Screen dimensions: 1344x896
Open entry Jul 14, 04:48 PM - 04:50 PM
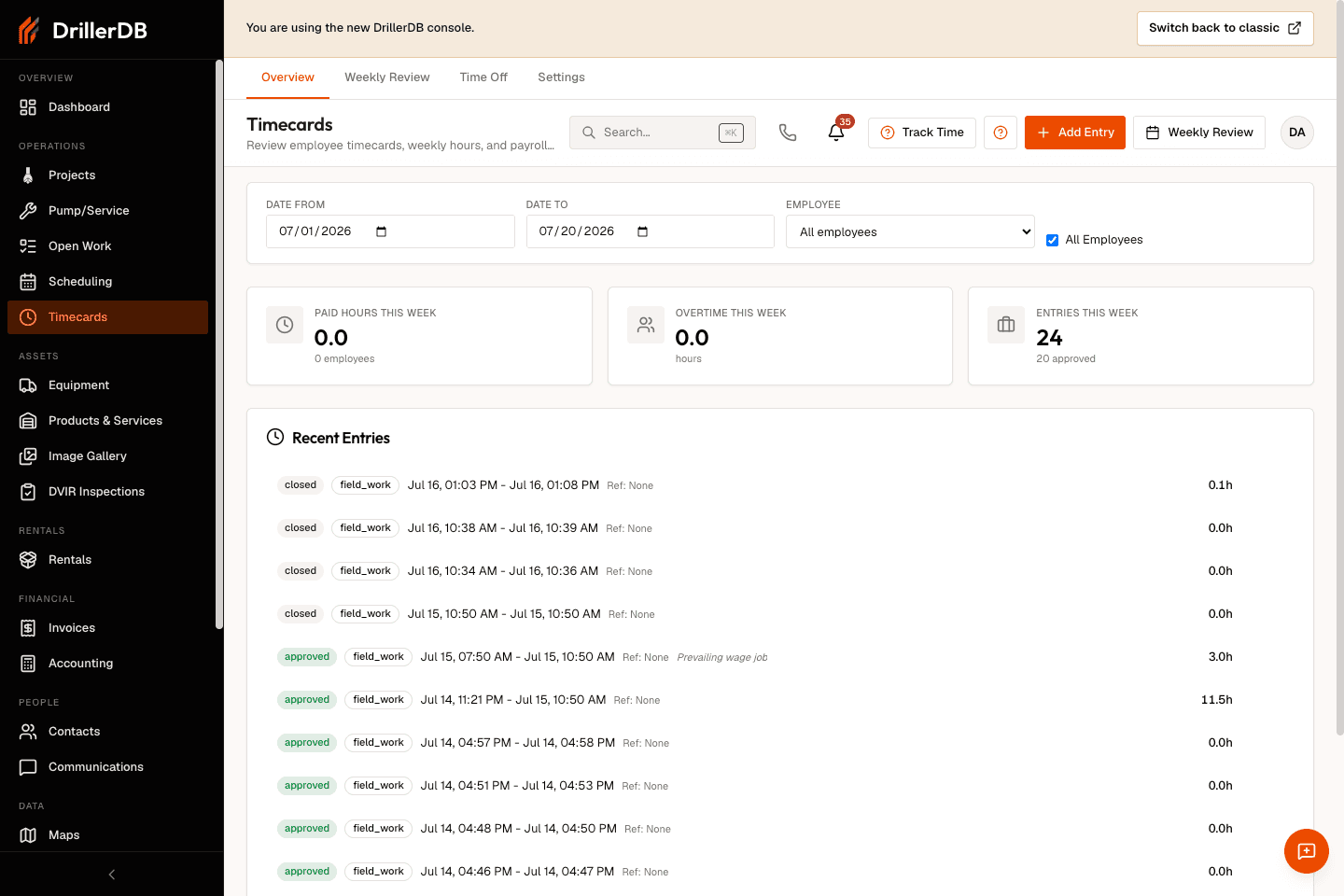pos(780,829)
